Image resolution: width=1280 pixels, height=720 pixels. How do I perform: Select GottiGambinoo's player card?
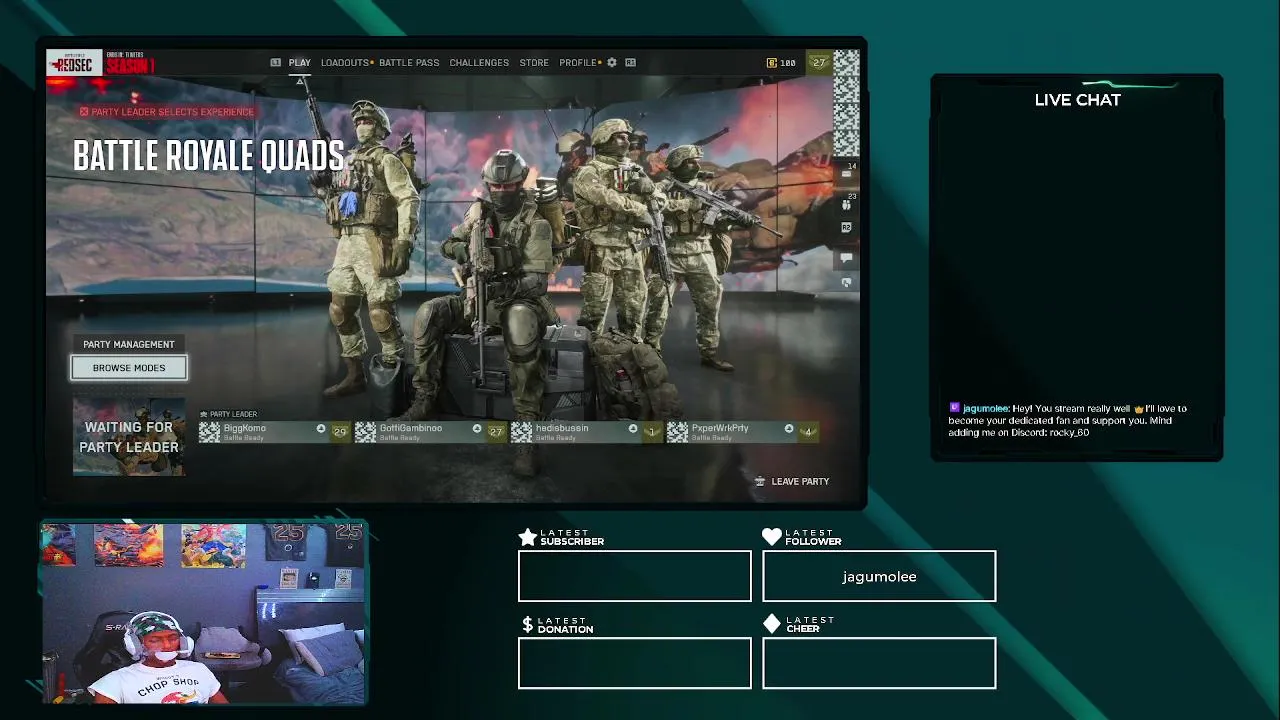[x=429, y=432]
